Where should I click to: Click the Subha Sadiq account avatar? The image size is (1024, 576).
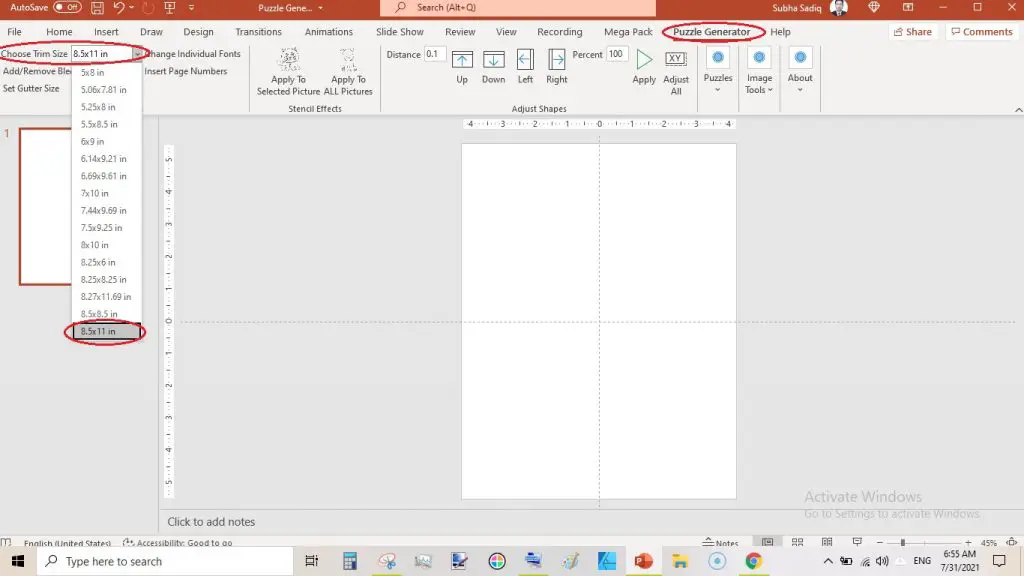pyautogui.click(x=839, y=8)
